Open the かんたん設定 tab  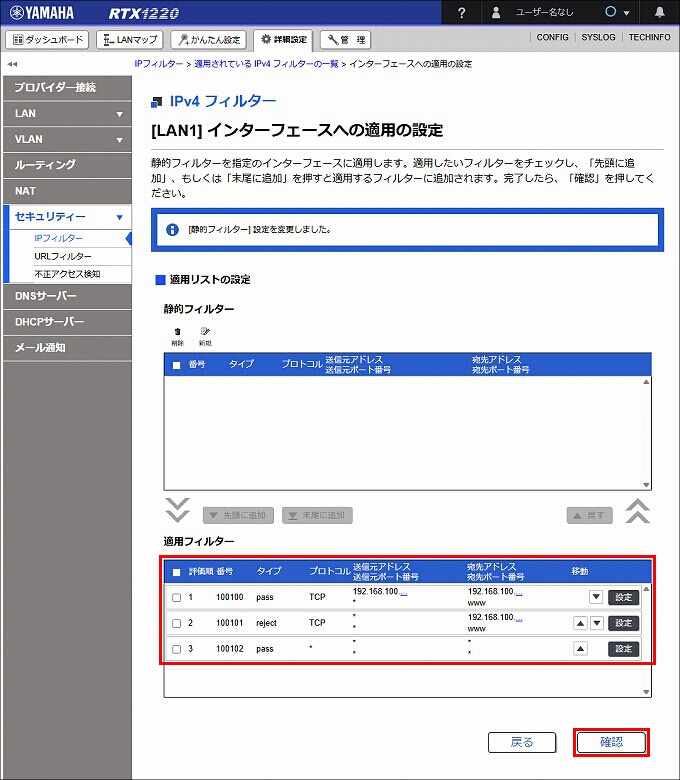tap(208, 39)
